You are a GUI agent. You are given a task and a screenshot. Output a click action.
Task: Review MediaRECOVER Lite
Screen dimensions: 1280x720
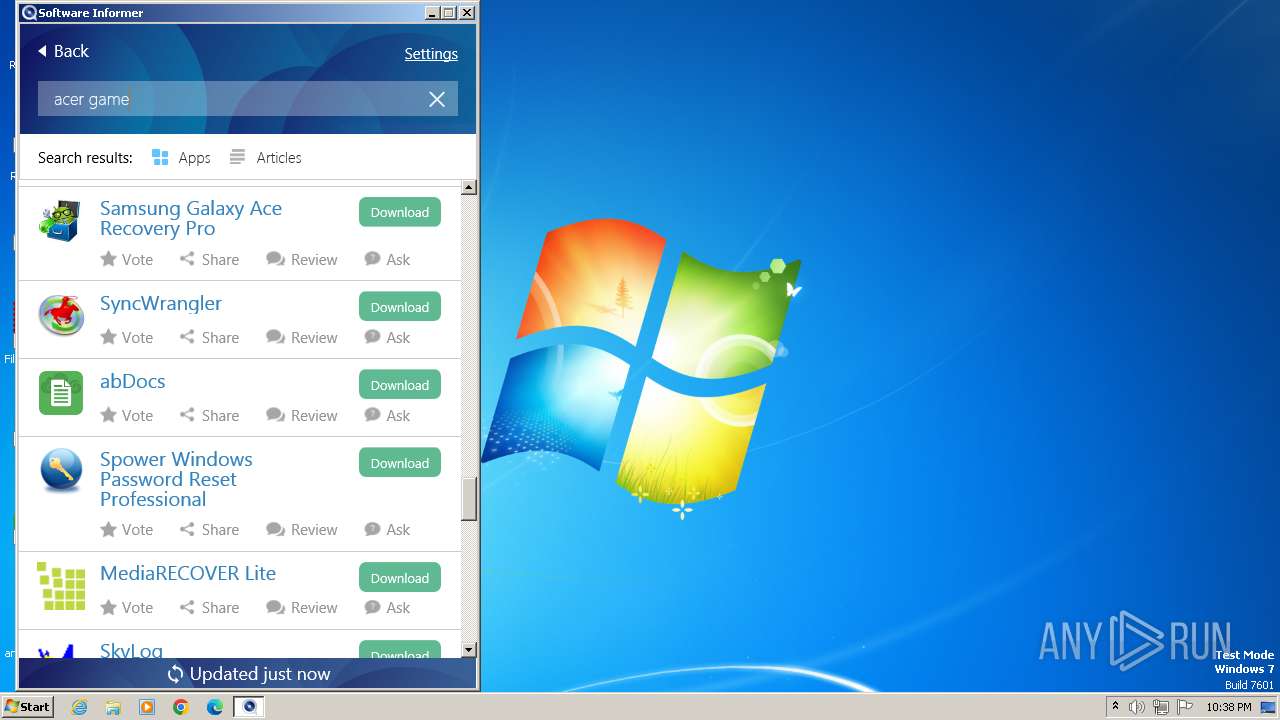coord(302,607)
